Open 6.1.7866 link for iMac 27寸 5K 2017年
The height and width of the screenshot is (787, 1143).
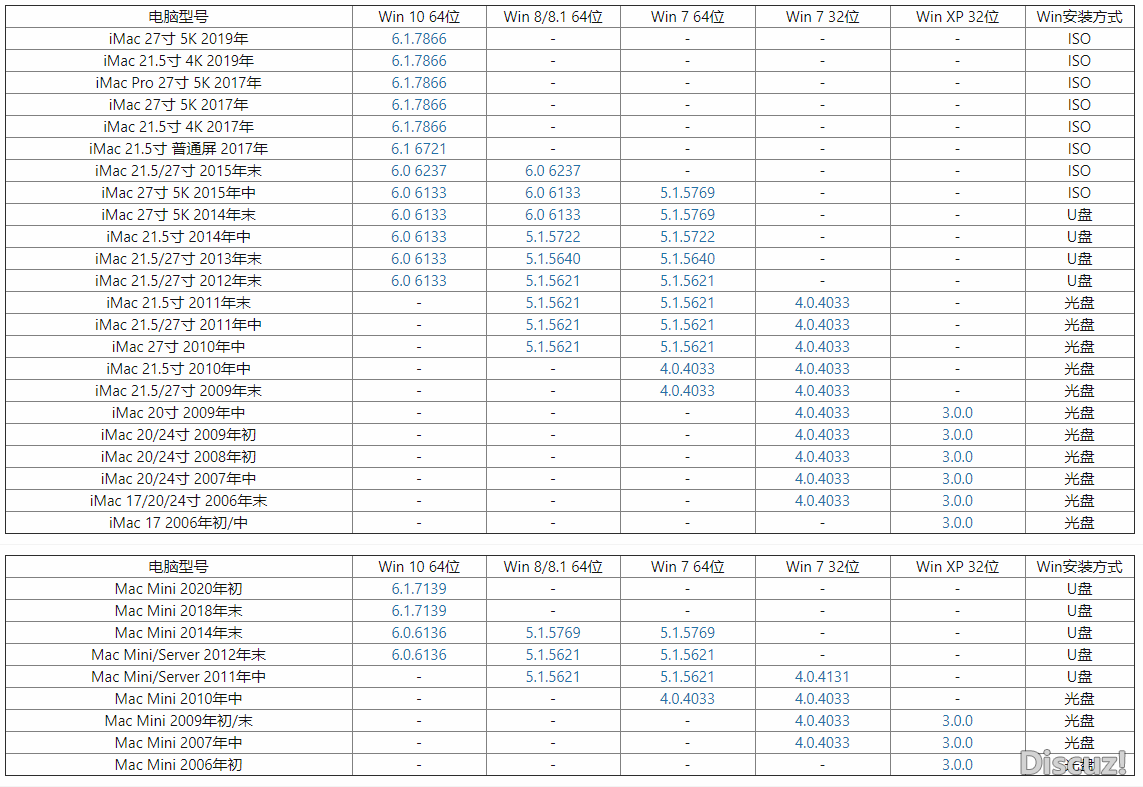click(x=419, y=104)
